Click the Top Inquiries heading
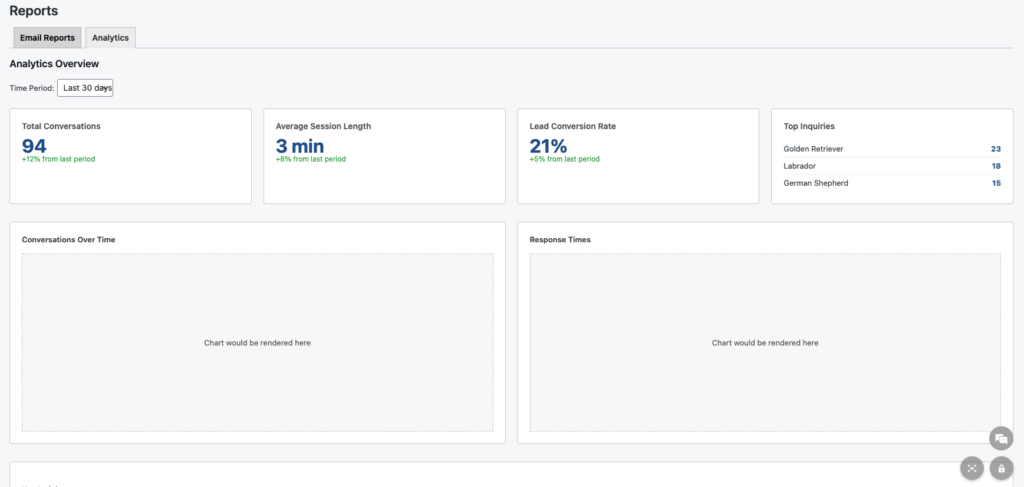 coord(808,126)
